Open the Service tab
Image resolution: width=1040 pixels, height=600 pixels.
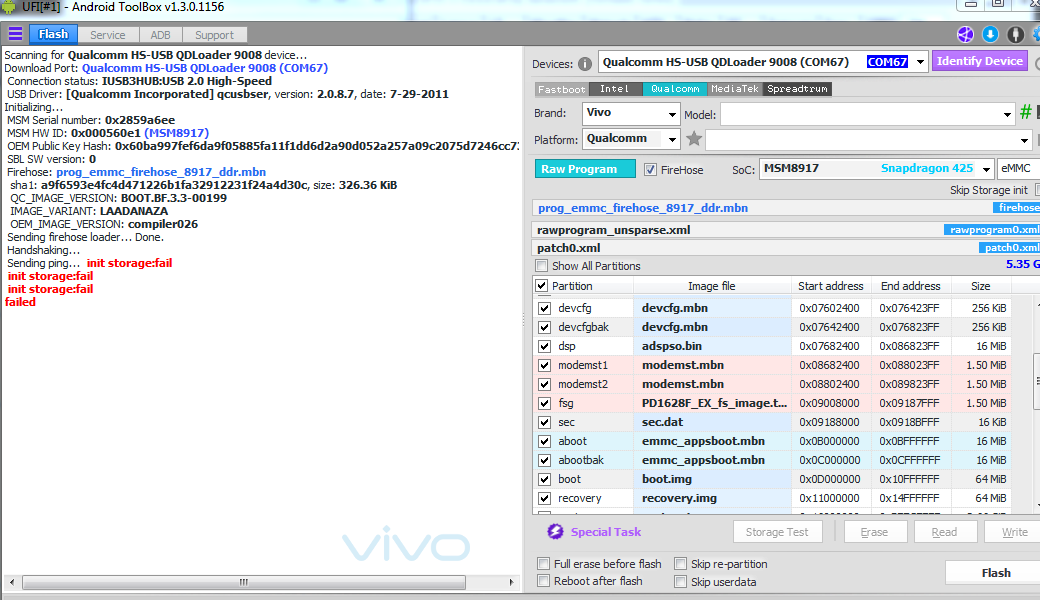[107, 35]
